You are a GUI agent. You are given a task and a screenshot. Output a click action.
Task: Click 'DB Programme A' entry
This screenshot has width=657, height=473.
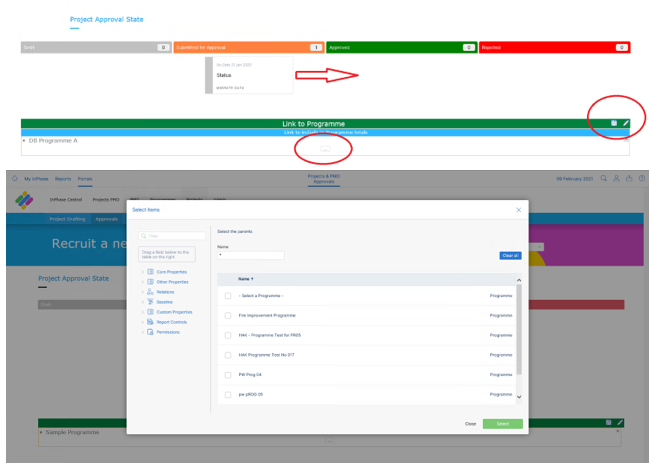click(x=53, y=141)
